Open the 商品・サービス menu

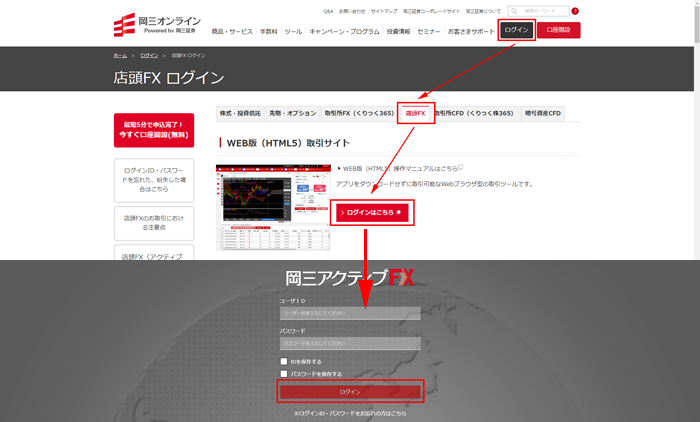click(x=232, y=31)
